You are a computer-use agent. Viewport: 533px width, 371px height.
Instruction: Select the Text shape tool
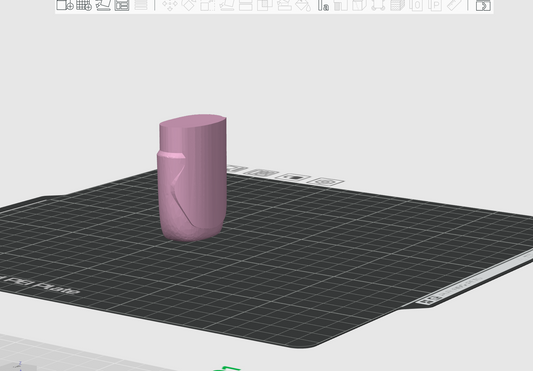(323, 5)
